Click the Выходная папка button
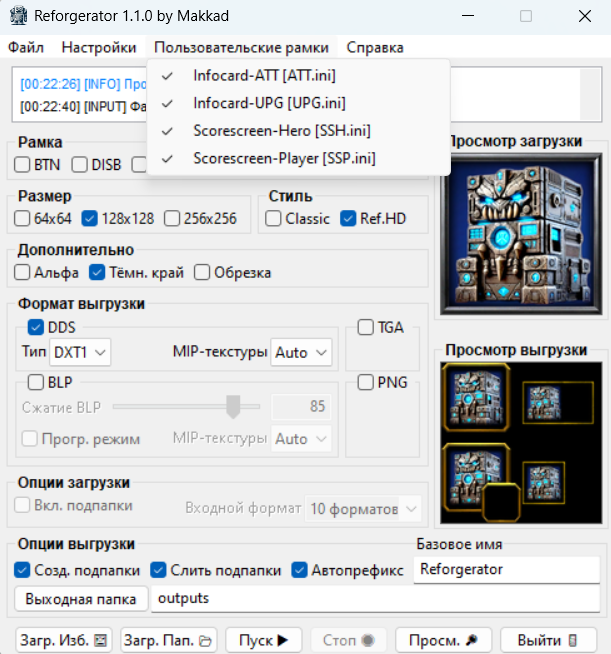The image size is (611, 654). tap(81, 599)
